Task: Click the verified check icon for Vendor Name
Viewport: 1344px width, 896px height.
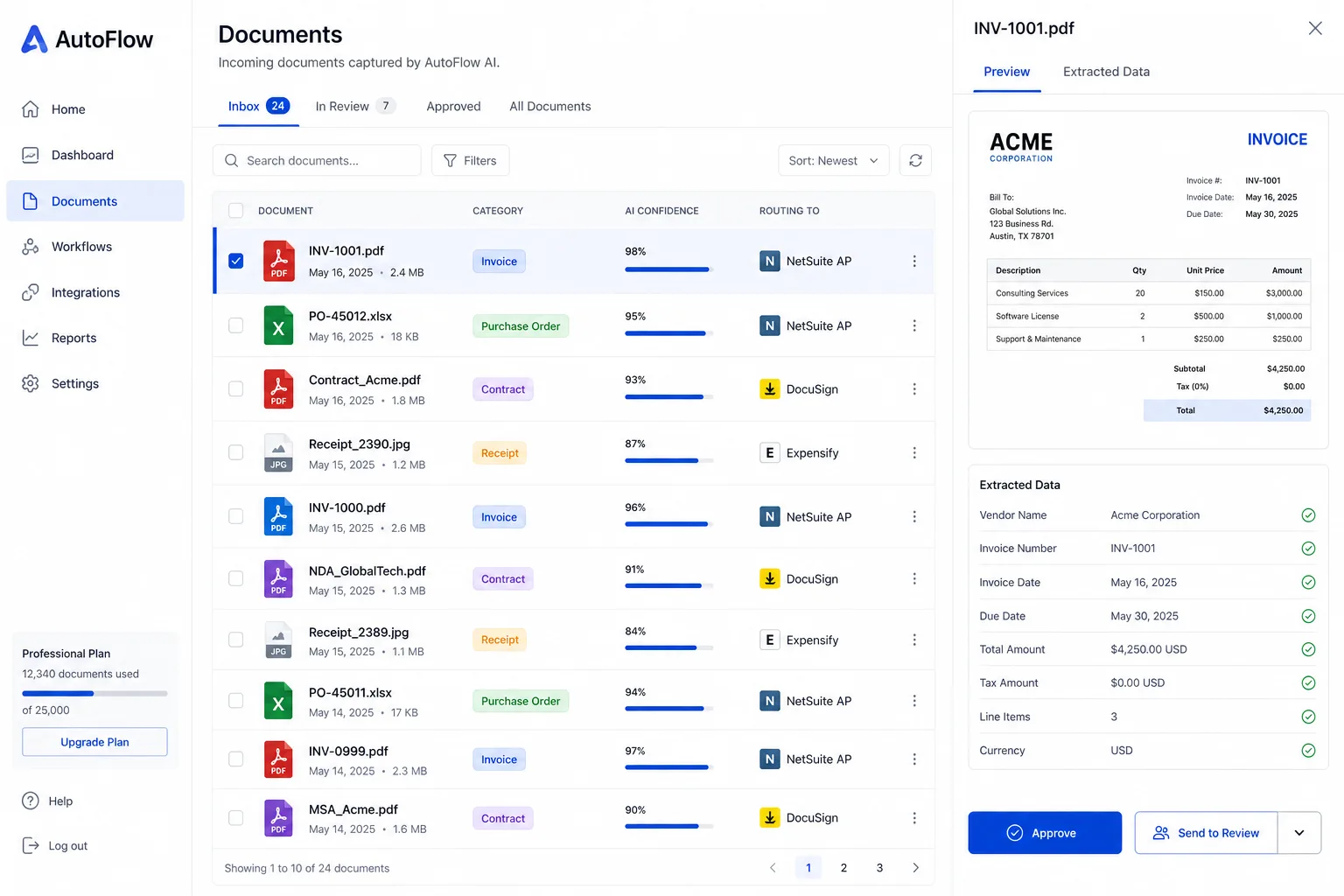Action: [1308, 515]
